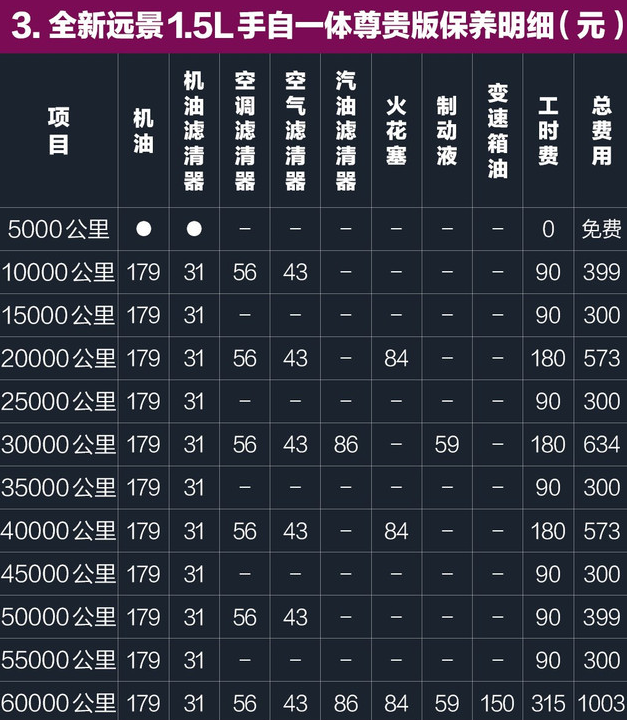The width and height of the screenshot is (627, 720).
Task: Click the 10000公里 row label
Action: (58, 272)
